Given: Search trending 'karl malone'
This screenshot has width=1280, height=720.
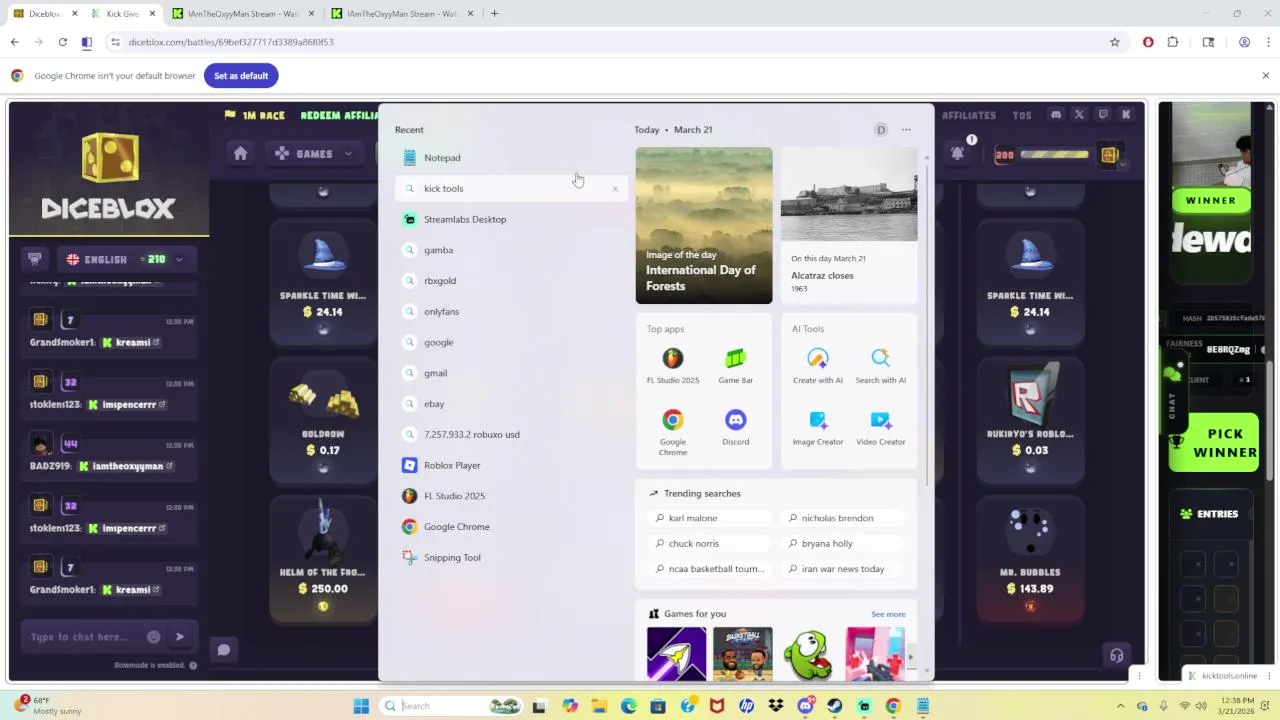Looking at the screenshot, I should click(709, 518).
